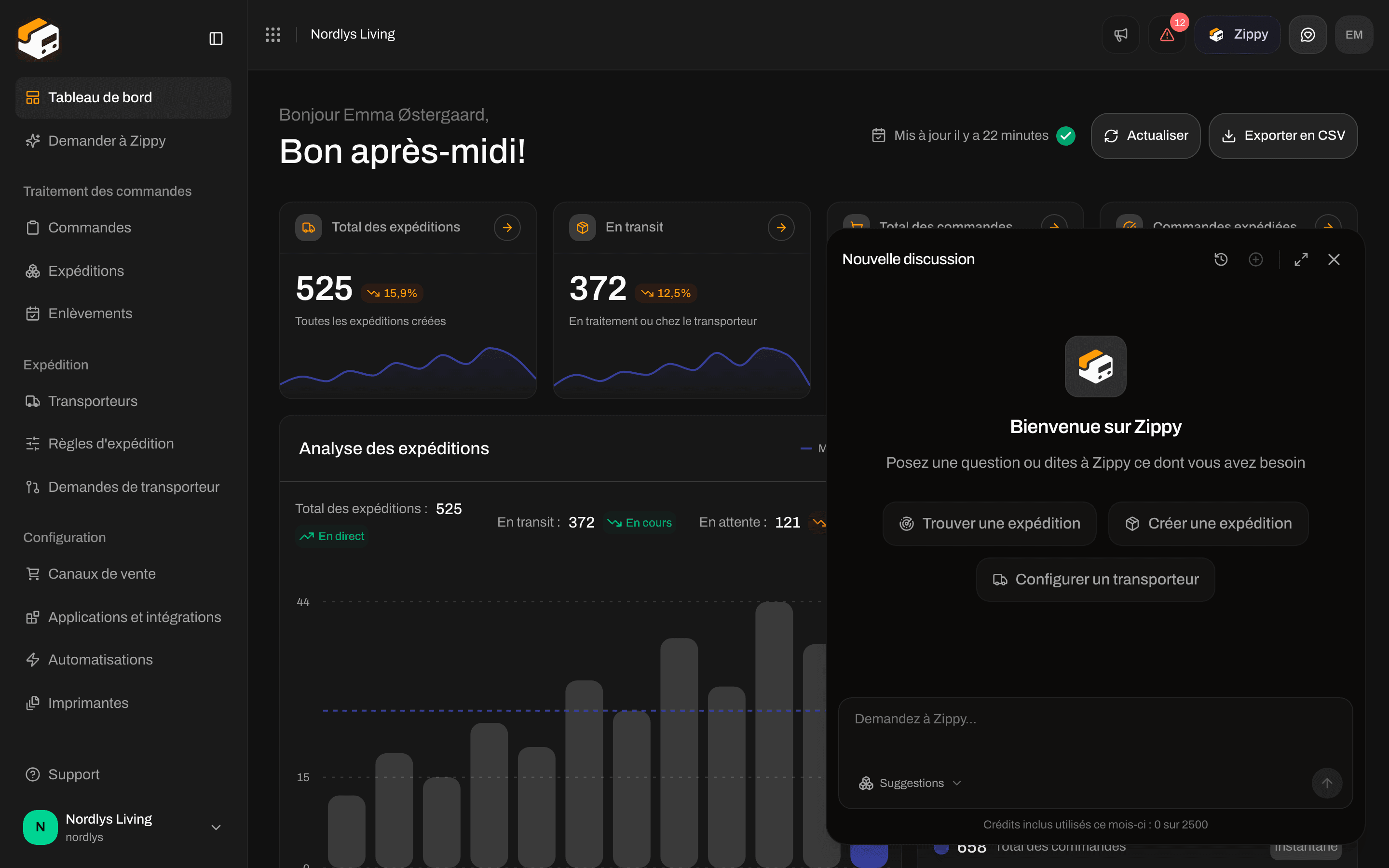This screenshot has width=1389, height=868.
Task: Open the Automatisations page
Action: click(123, 660)
